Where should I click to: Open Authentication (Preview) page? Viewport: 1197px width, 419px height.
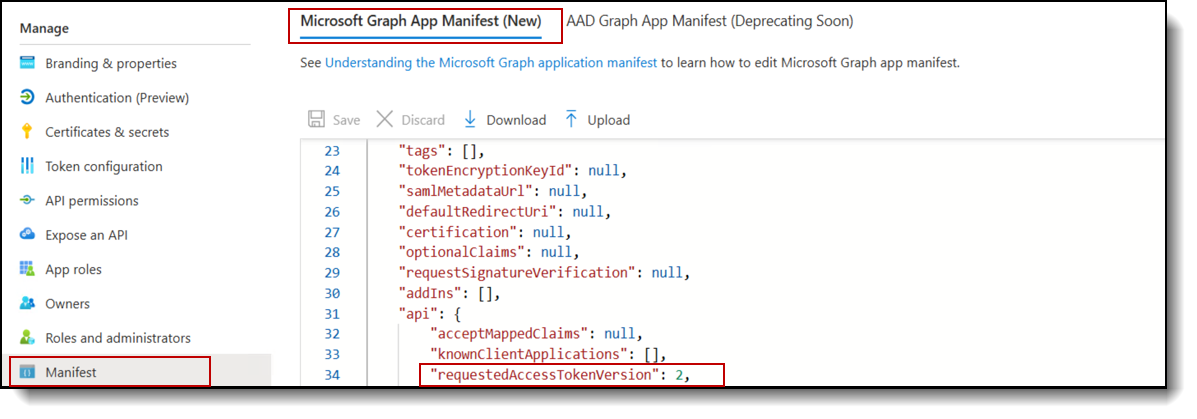(x=117, y=98)
